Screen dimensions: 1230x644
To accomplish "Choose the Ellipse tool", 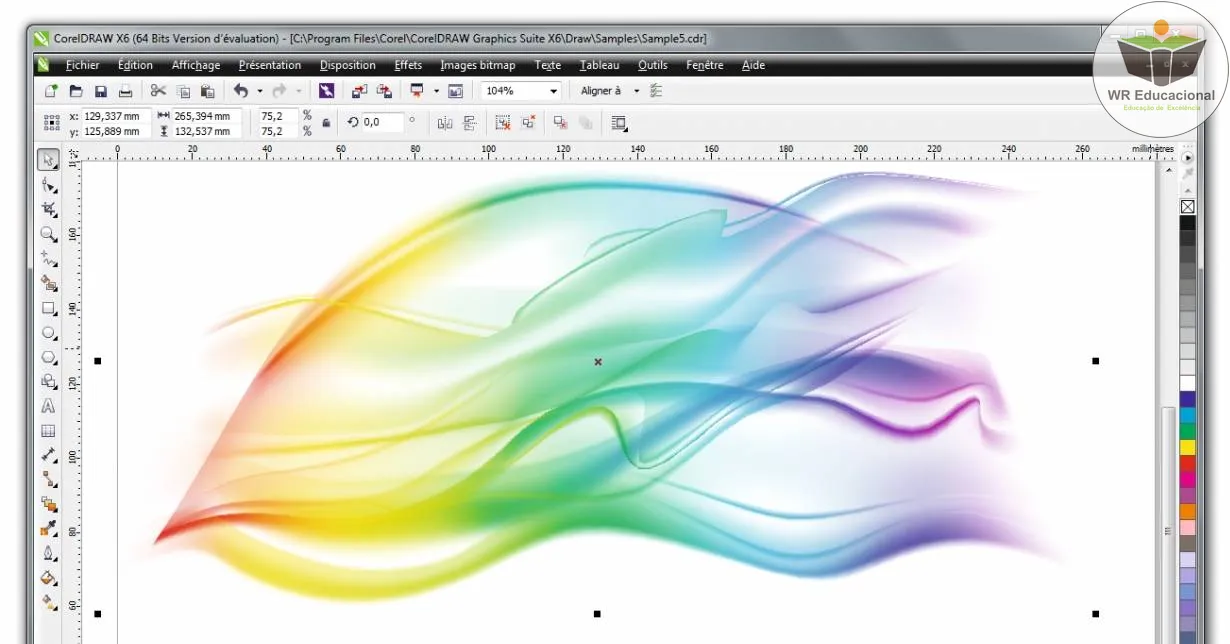I will click(48, 333).
